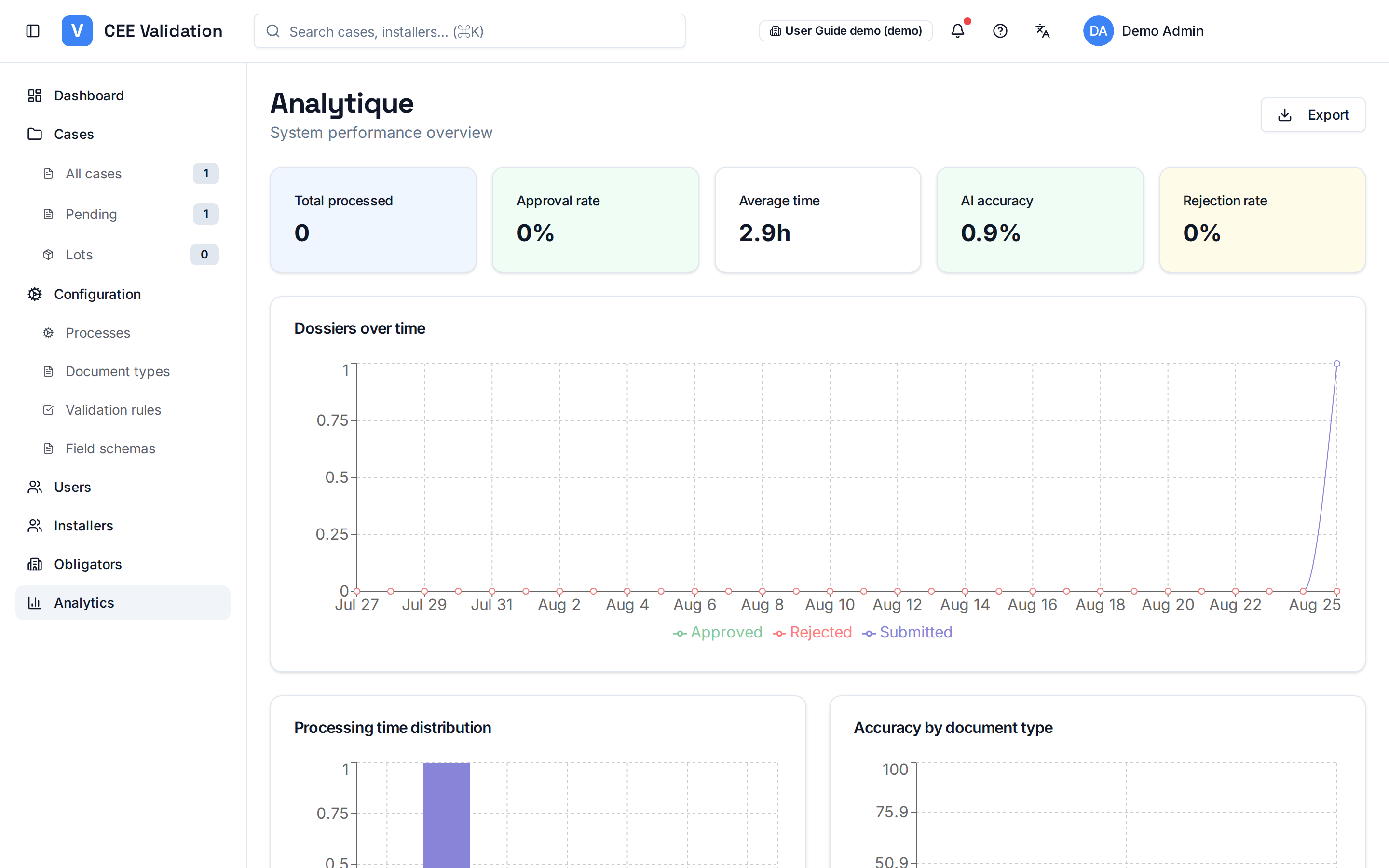Change language with the translate icon
This screenshot has height=868, width=1389.
click(x=1042, y=31)
